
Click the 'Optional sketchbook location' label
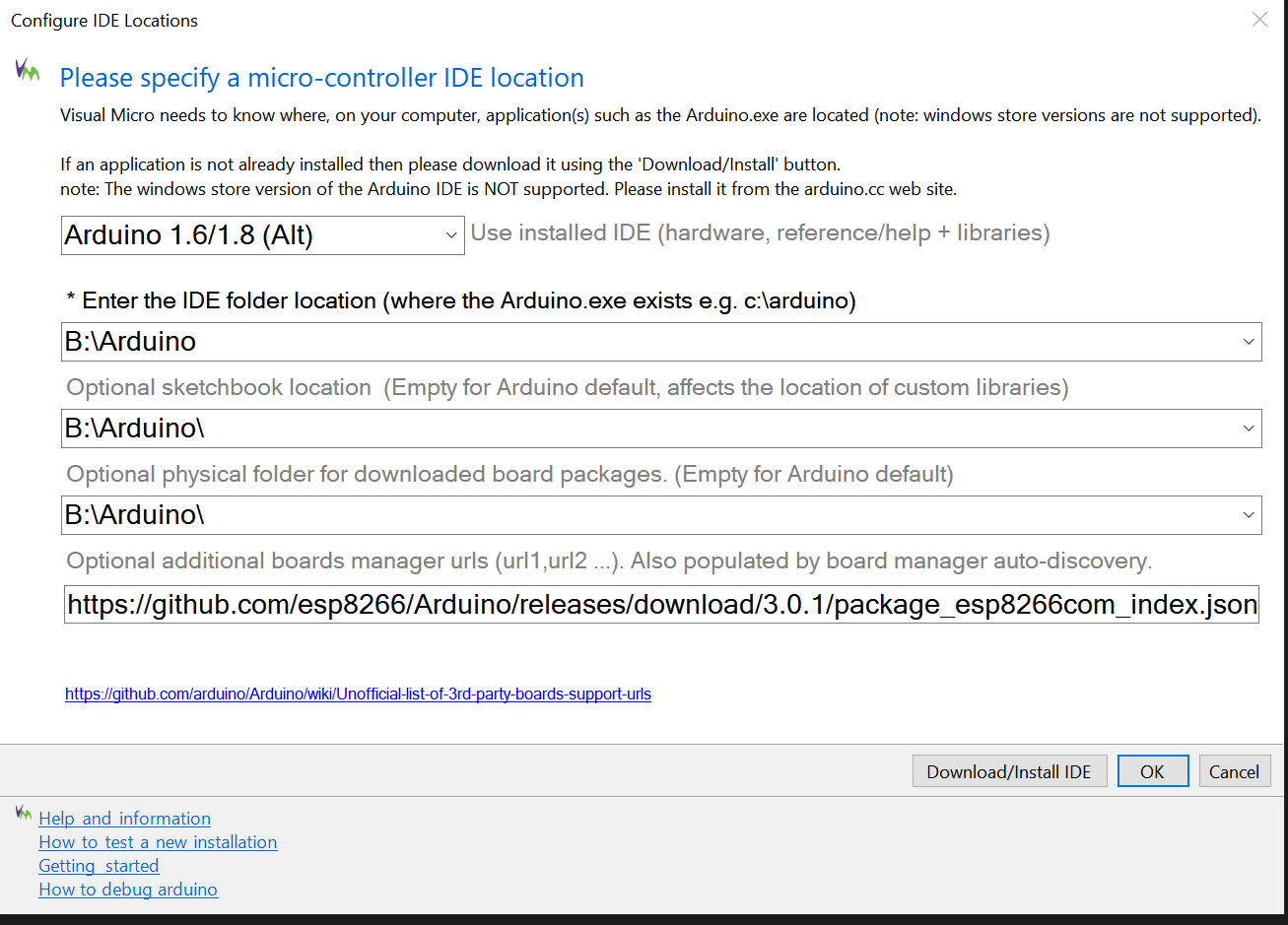point(568,387)
